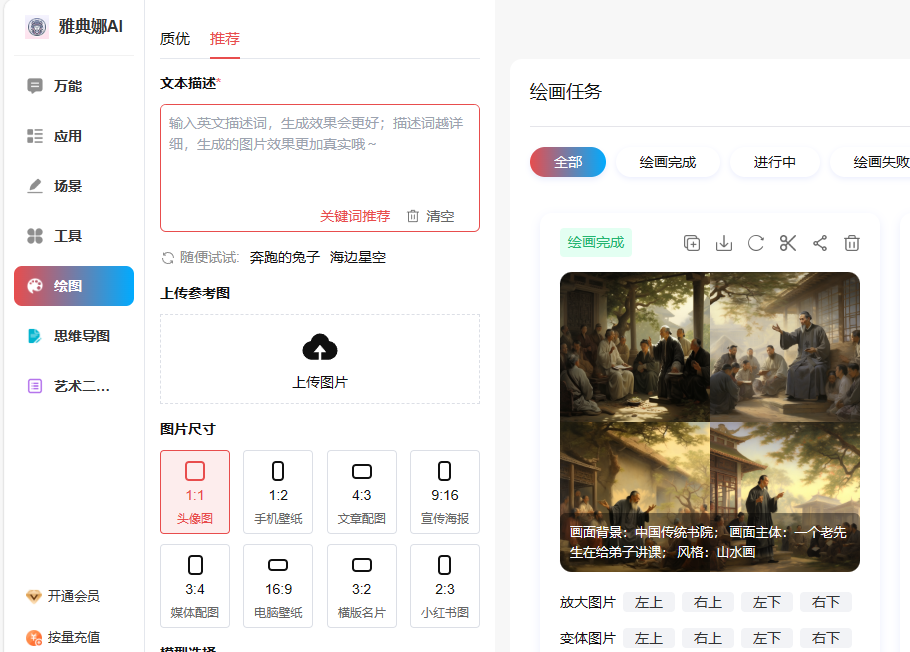Click 变体图片 右上 button

pyautogui.click(x=708, y=638)
